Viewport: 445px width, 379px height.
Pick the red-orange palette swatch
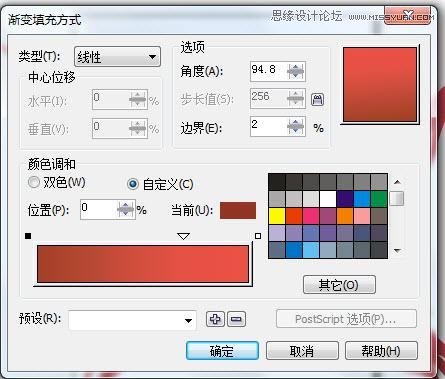294,216
